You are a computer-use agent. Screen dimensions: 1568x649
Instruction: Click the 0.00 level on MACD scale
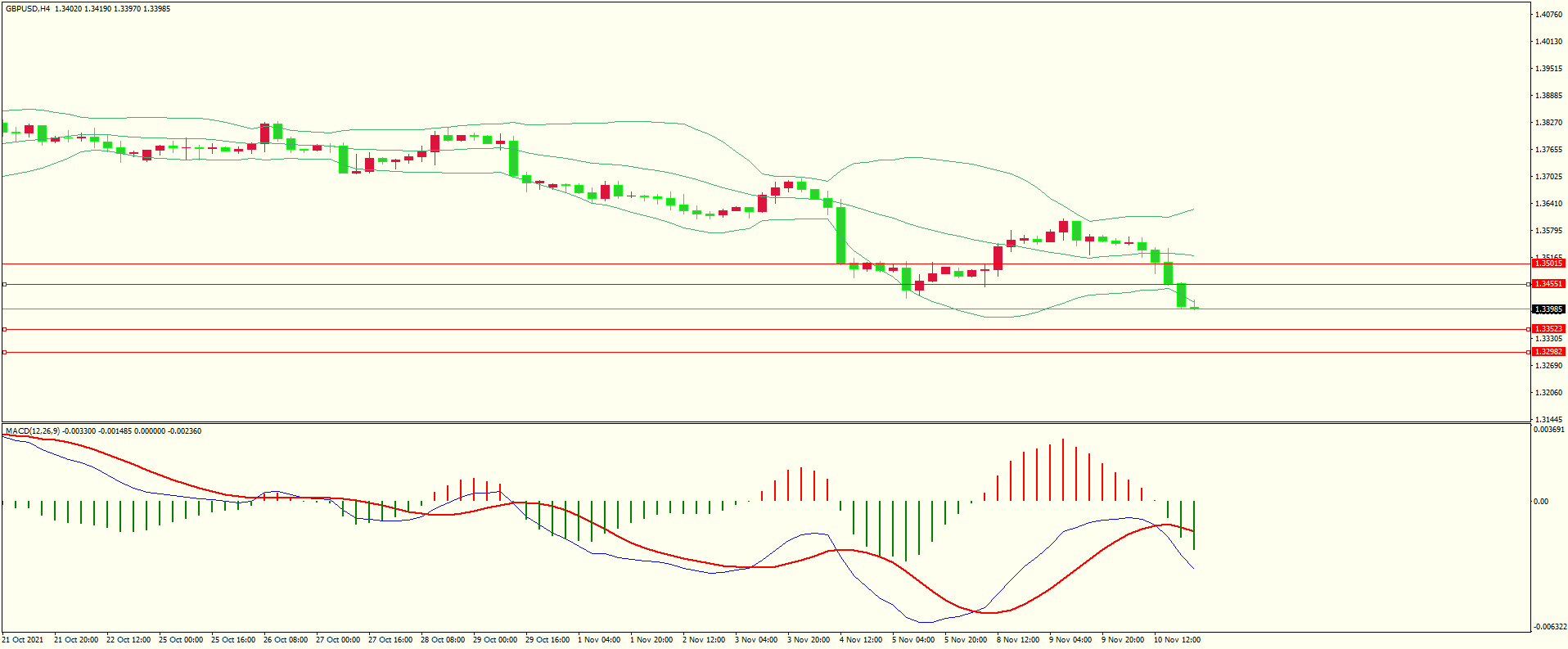coord(1541,502)
